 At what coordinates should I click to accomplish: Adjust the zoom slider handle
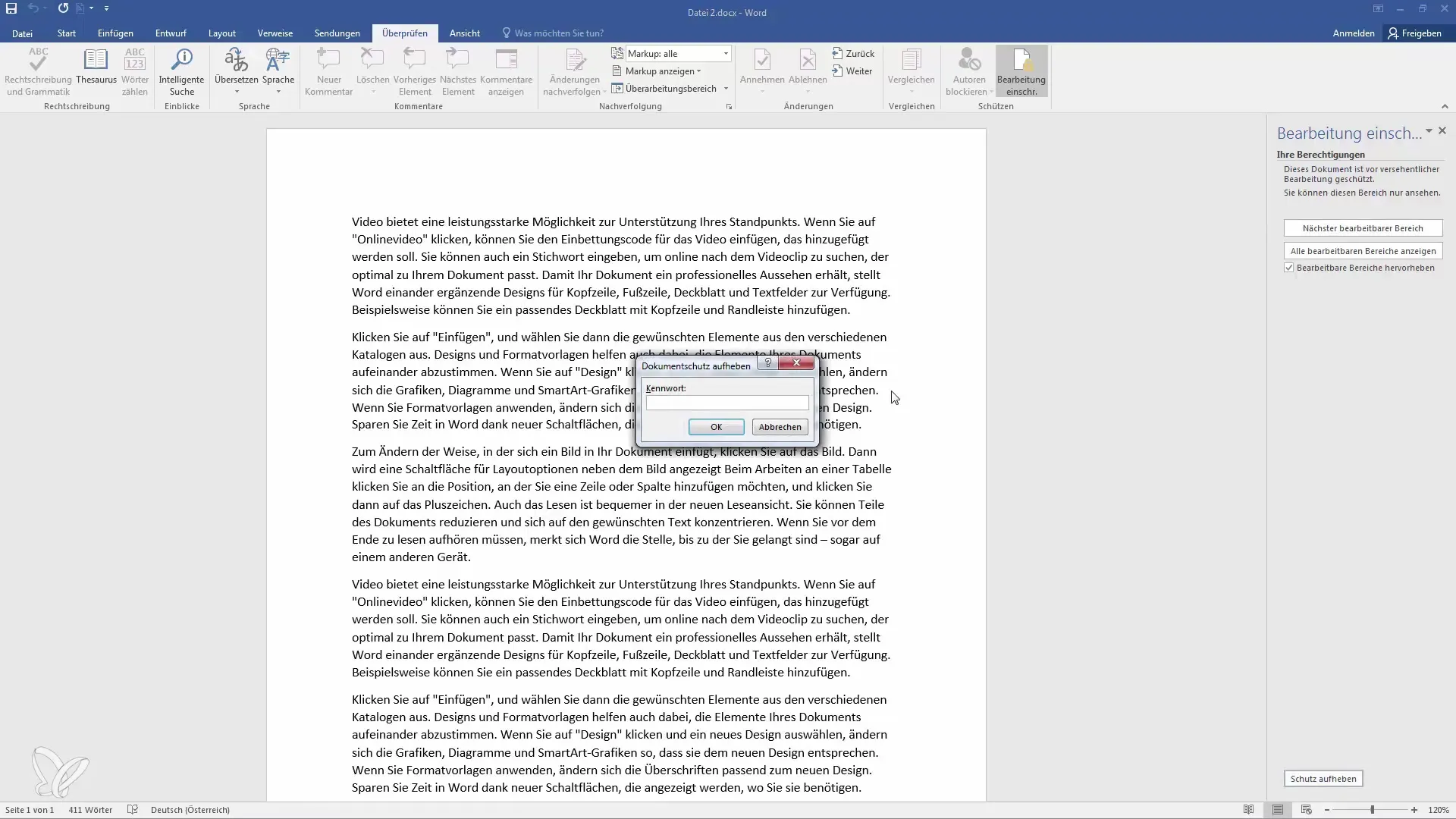point(1372,810)
